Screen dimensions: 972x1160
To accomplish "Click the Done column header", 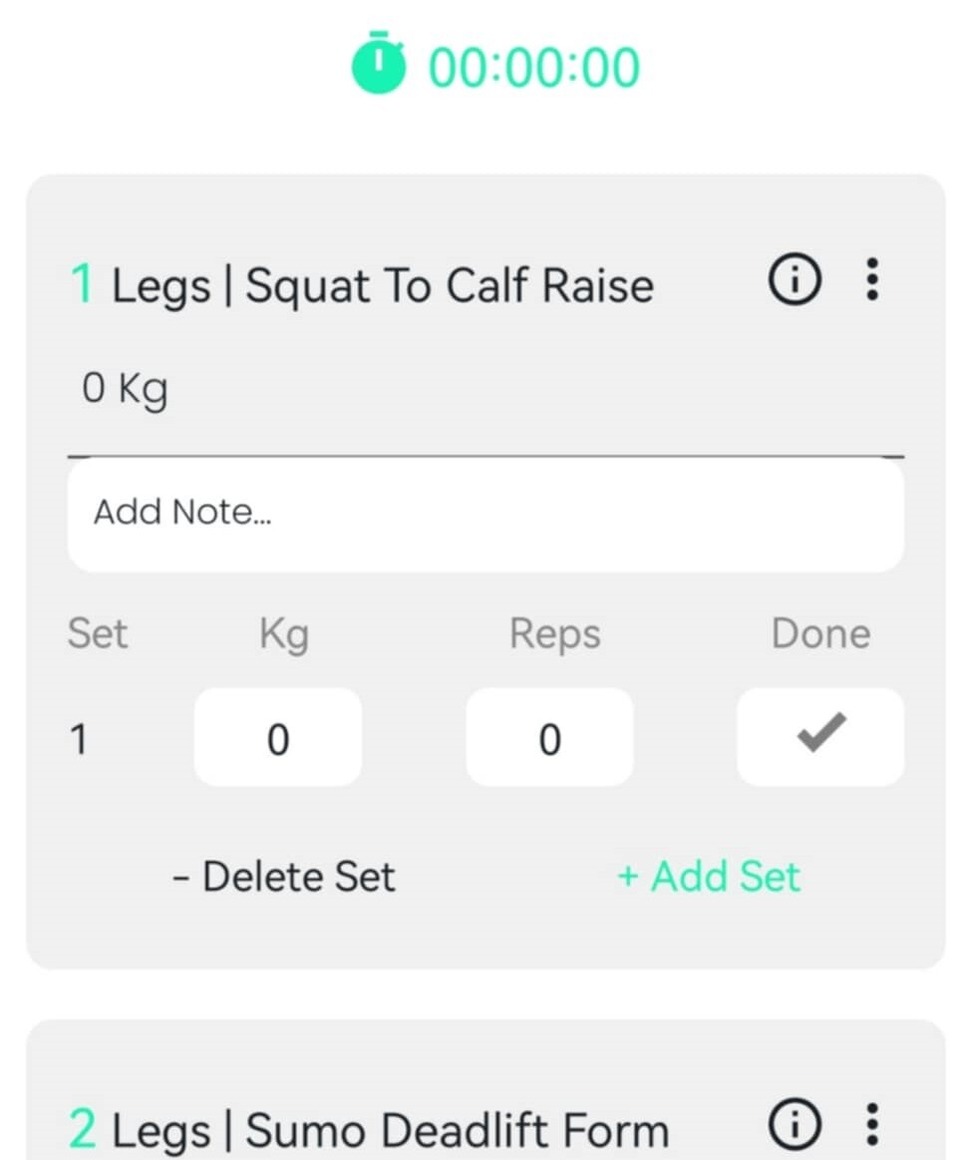I will [820, 634].
